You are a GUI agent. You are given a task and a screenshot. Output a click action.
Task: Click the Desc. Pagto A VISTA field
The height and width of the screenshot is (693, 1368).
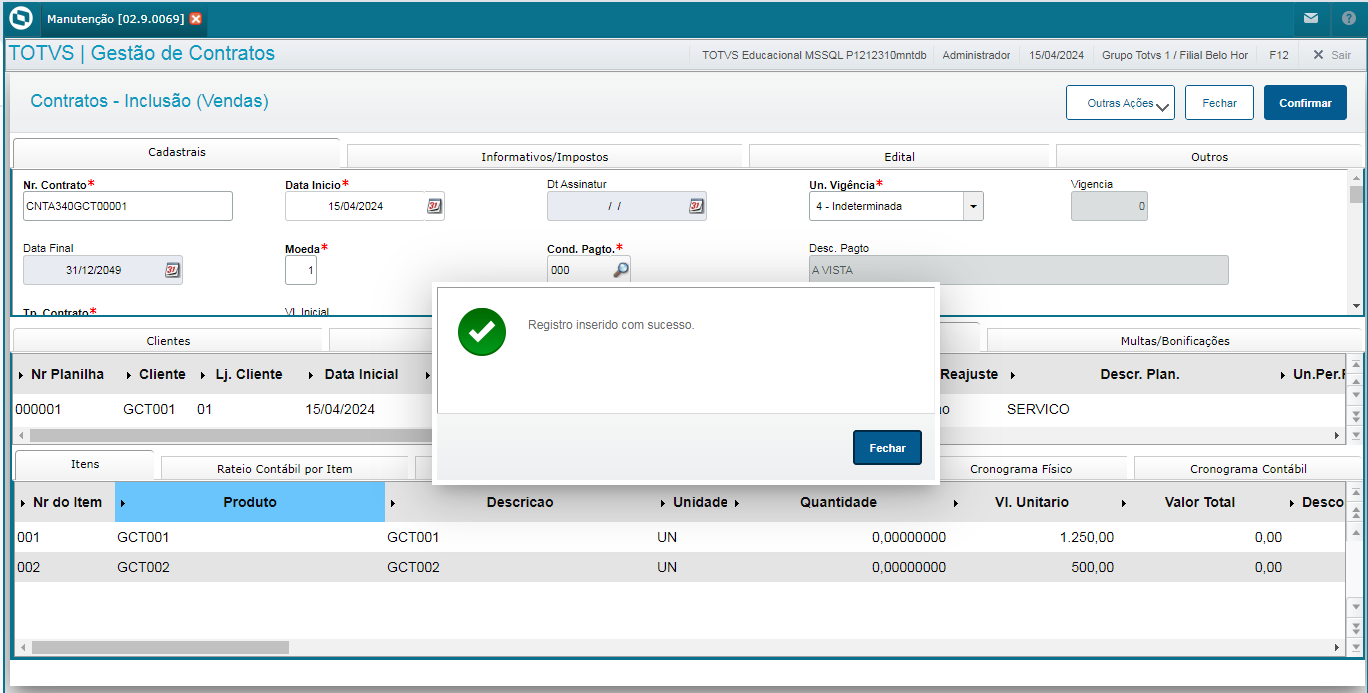coord(1018,270)
